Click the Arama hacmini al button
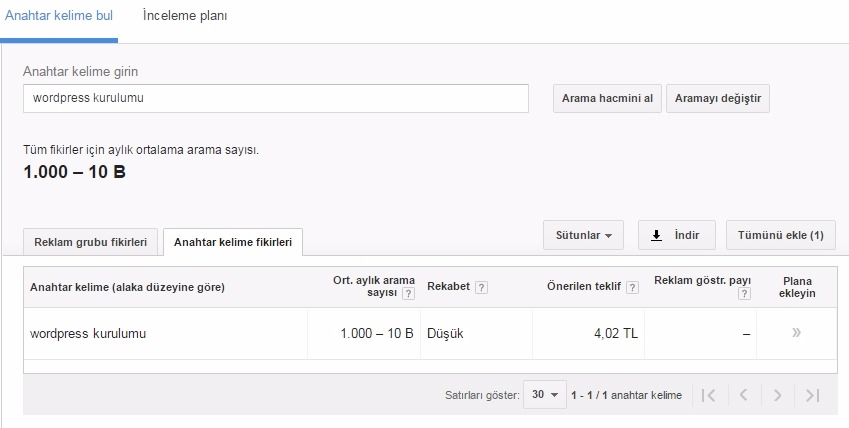849x428 pixels. click(607, 98)
